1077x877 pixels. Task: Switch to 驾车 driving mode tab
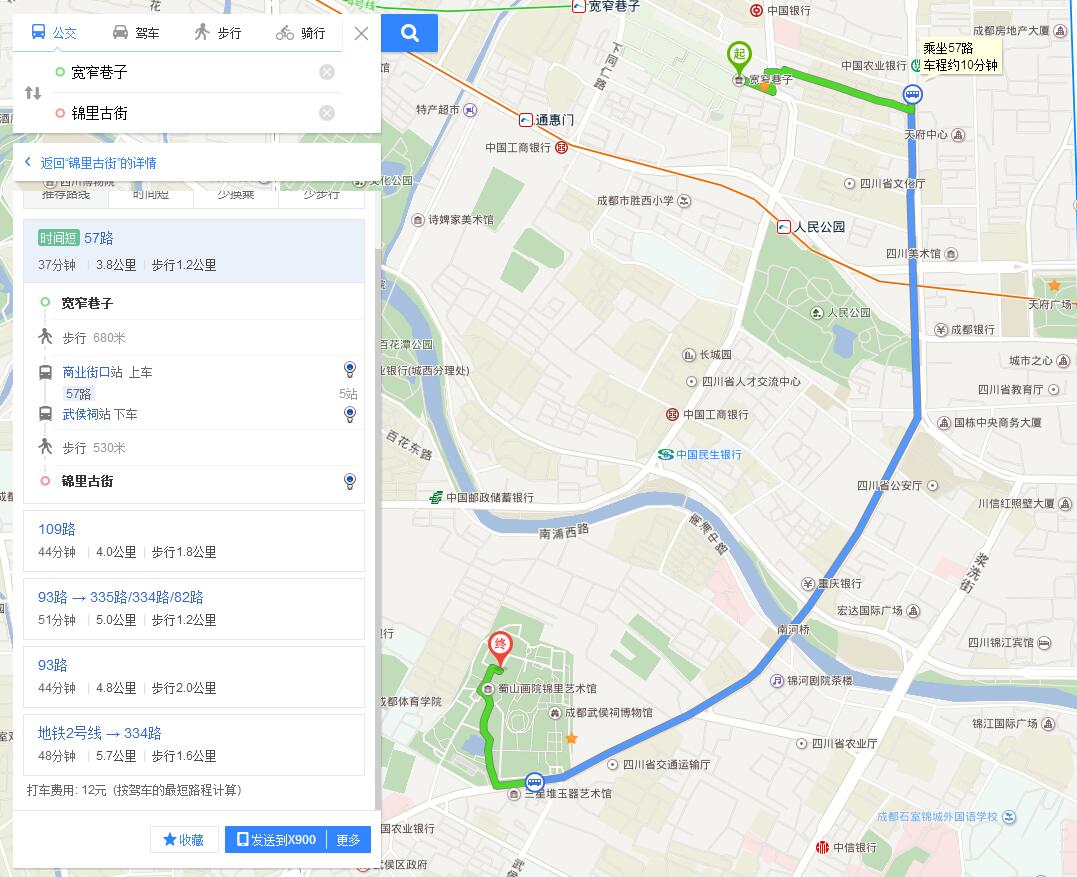[x=136, y=33]
